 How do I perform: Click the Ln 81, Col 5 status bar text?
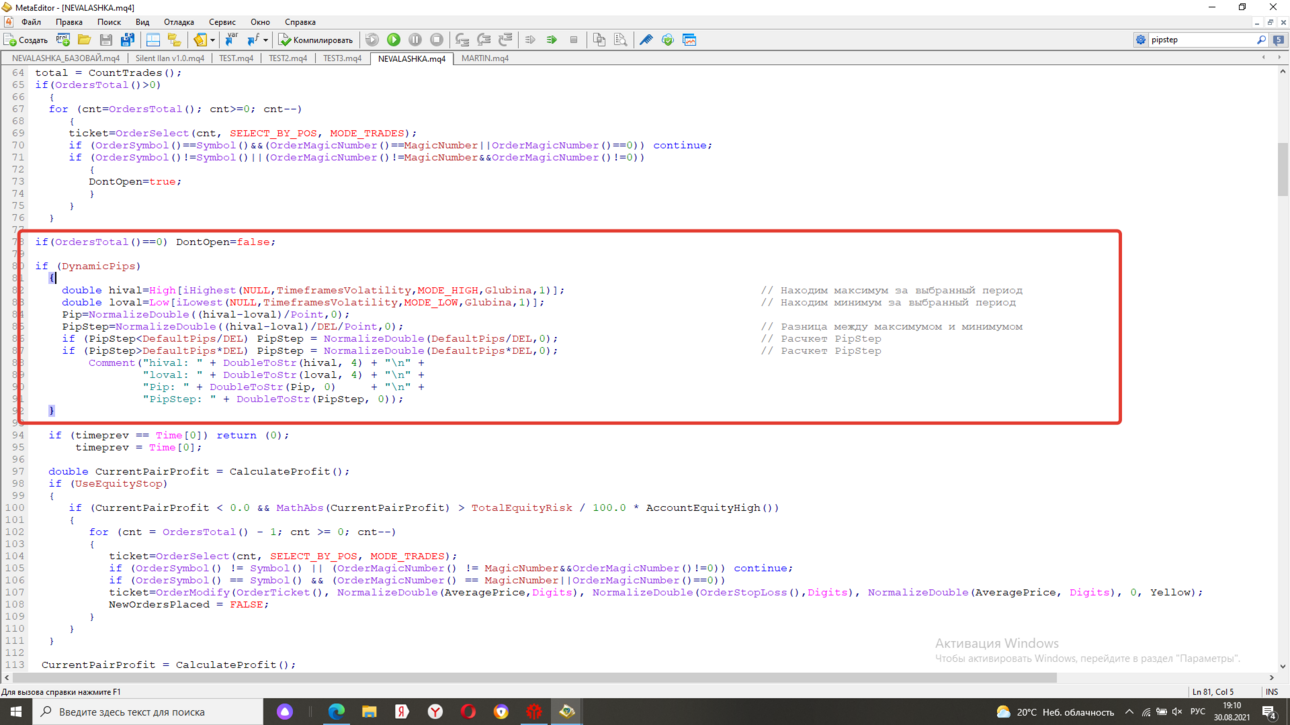pyautogui.click(x=1212, y=692)
